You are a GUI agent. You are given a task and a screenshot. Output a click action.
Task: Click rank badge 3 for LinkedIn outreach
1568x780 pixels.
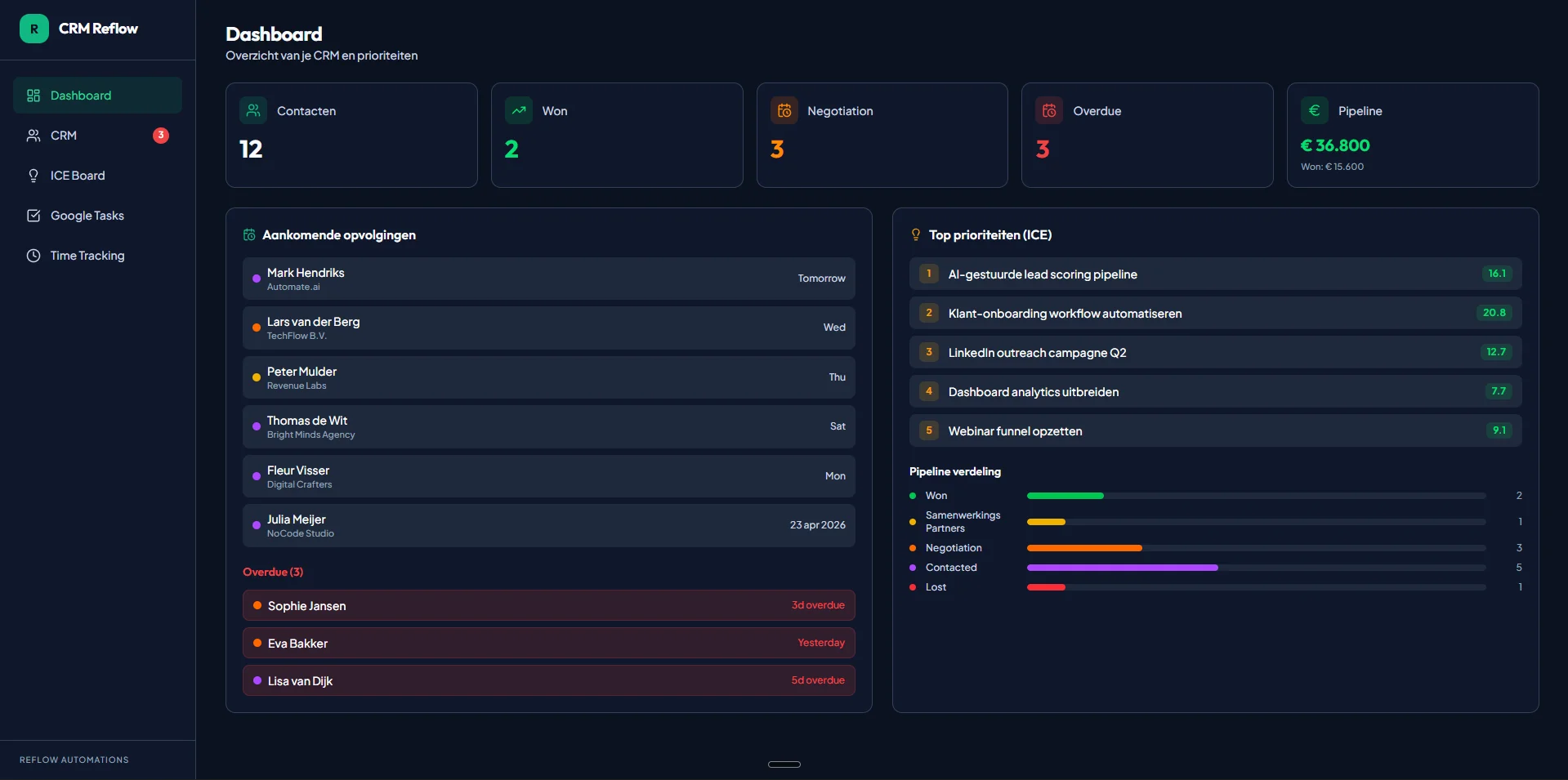pyautogui.click(x=929, y=352)
